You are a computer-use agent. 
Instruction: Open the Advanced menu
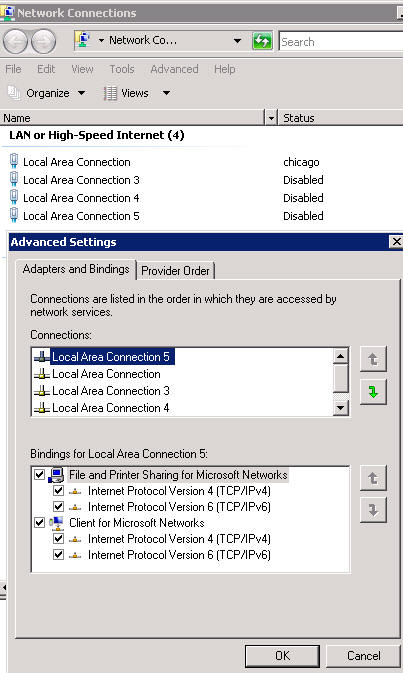click(174, 69)
